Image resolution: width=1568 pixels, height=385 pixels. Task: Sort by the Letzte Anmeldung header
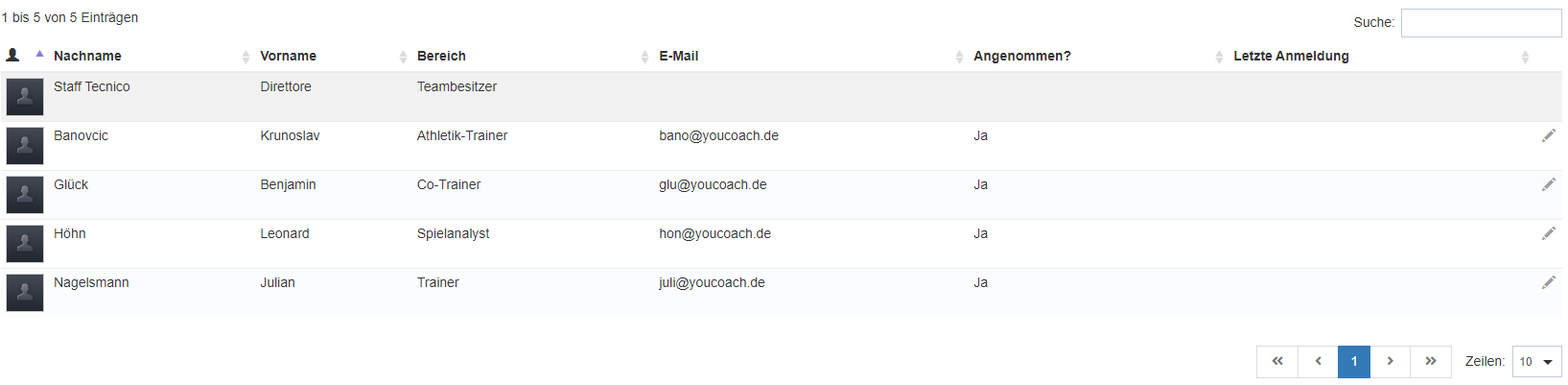(1291, 56)
